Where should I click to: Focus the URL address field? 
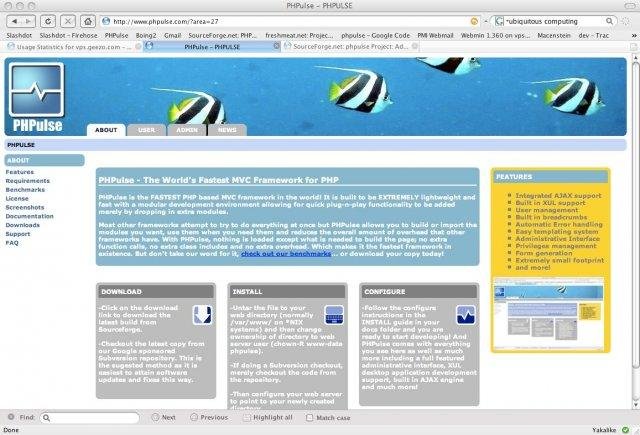coord(290,21)
